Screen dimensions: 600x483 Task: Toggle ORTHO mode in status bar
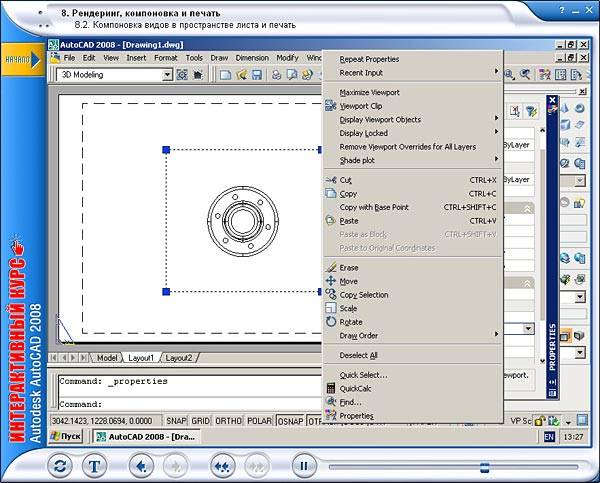click(228, 421)
